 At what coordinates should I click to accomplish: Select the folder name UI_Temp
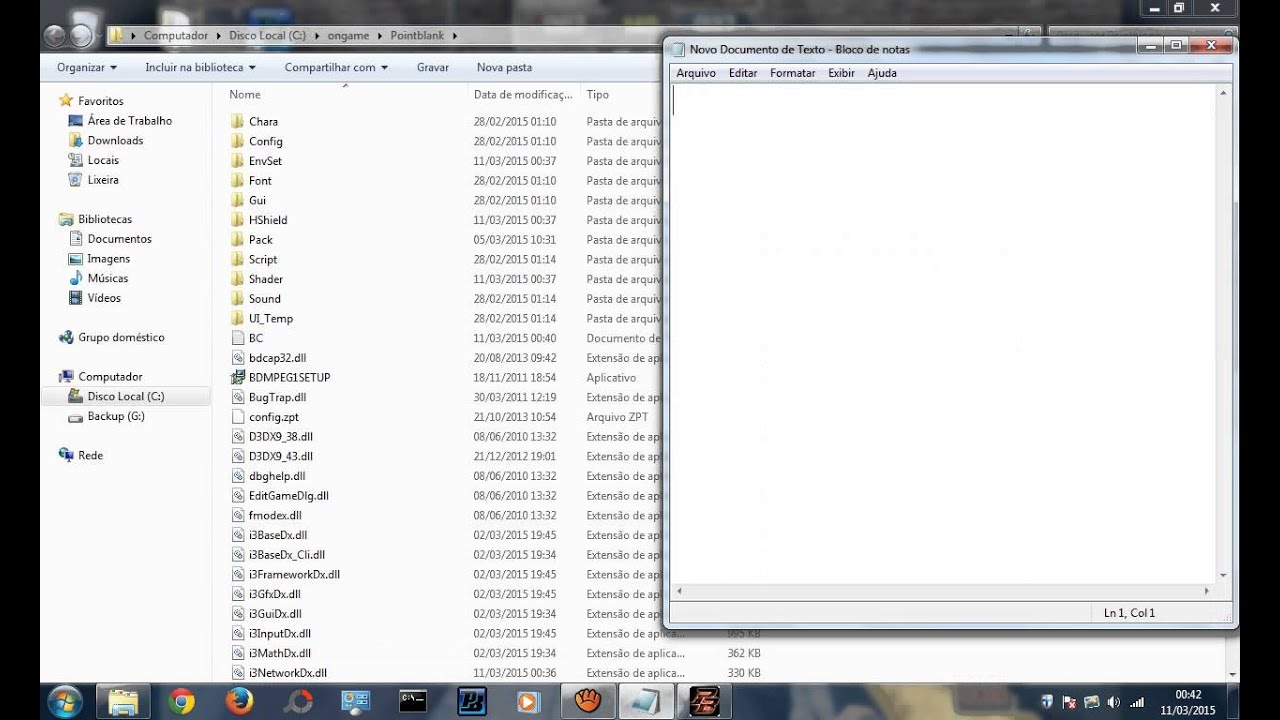coord(271,319)
